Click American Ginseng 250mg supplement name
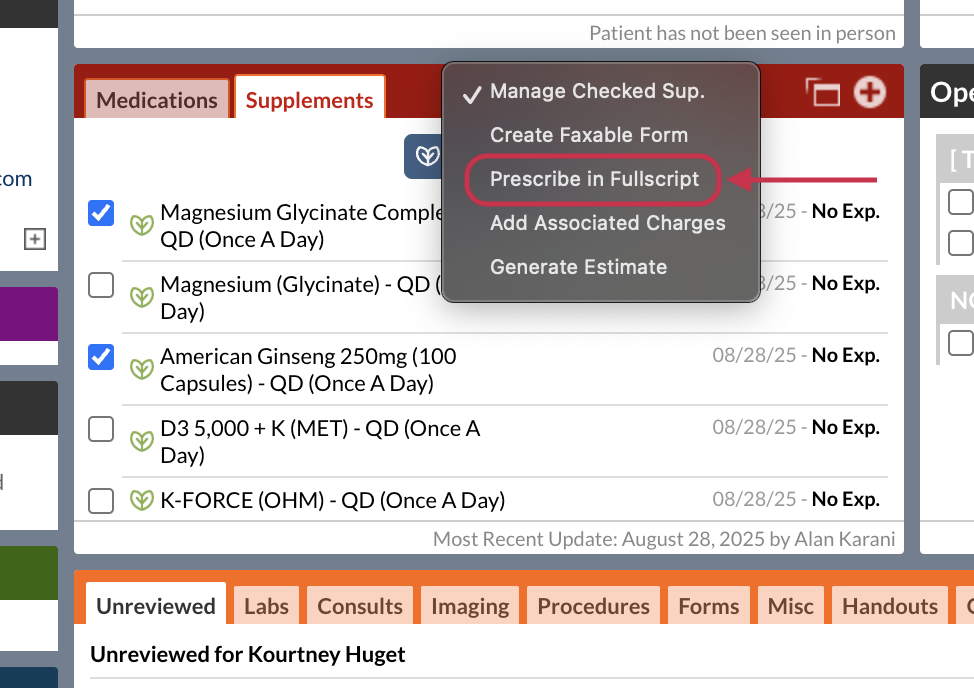The width and height of the screenshot is (974, 688). coord(308,369)
